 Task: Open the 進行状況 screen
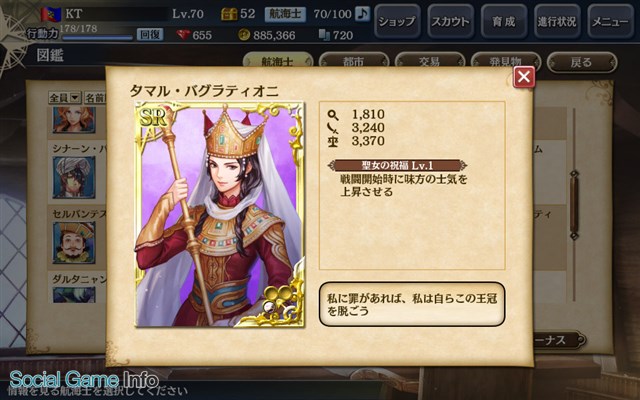(557, 21)
